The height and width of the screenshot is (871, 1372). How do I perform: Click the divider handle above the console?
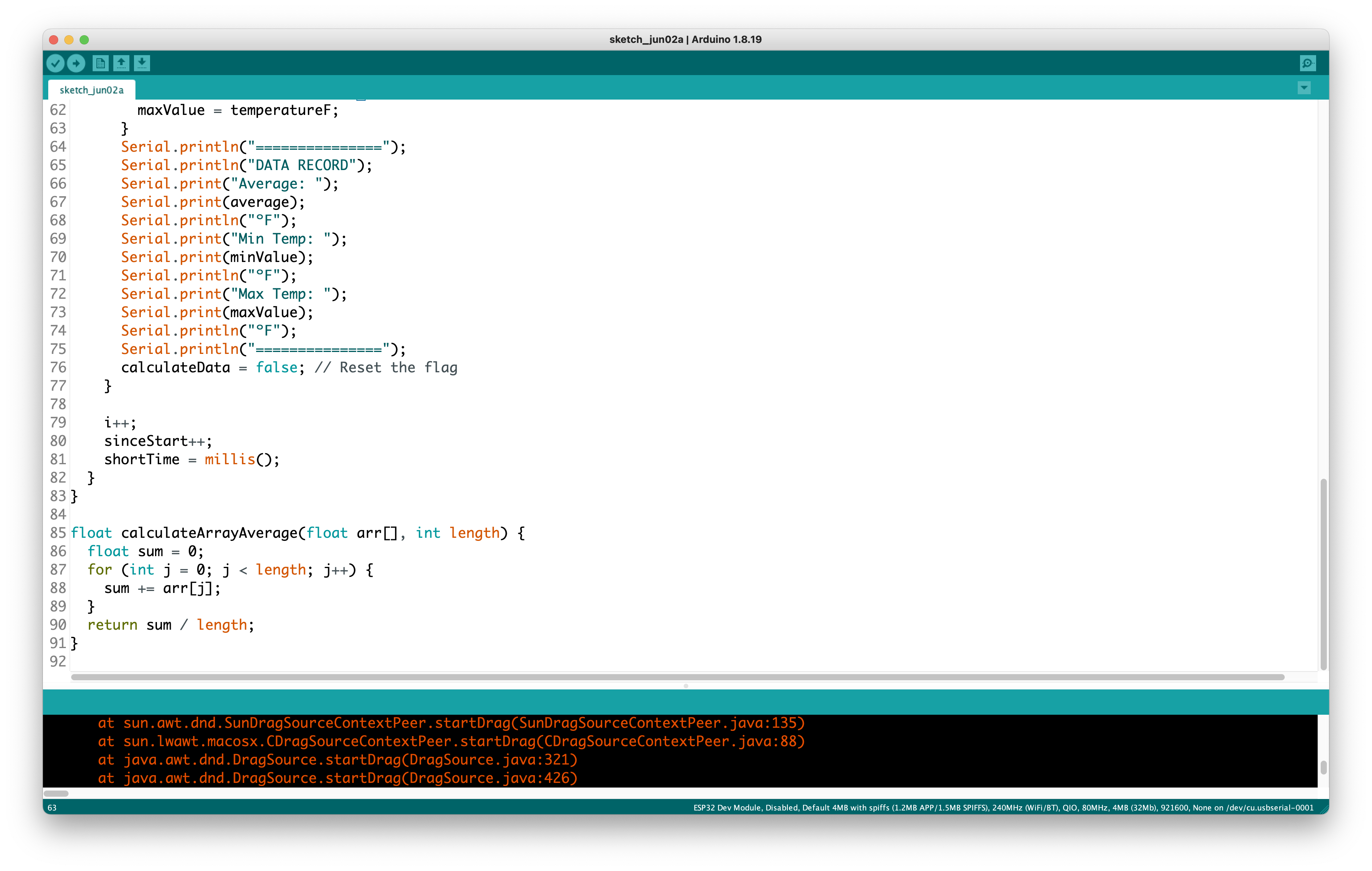click(686, 686)
